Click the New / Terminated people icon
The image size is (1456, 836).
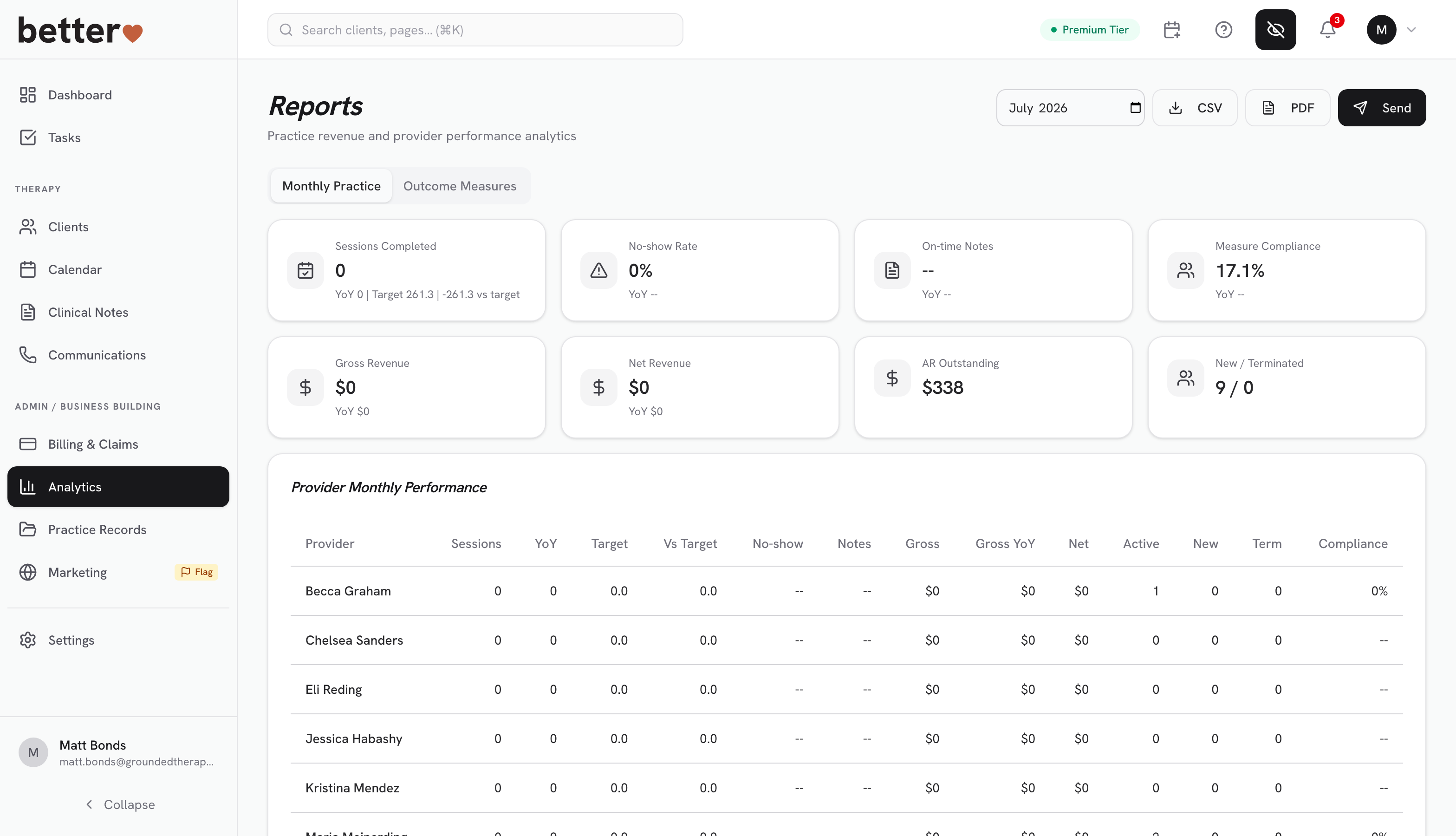pyautogui.click(x=1185, y=378)
